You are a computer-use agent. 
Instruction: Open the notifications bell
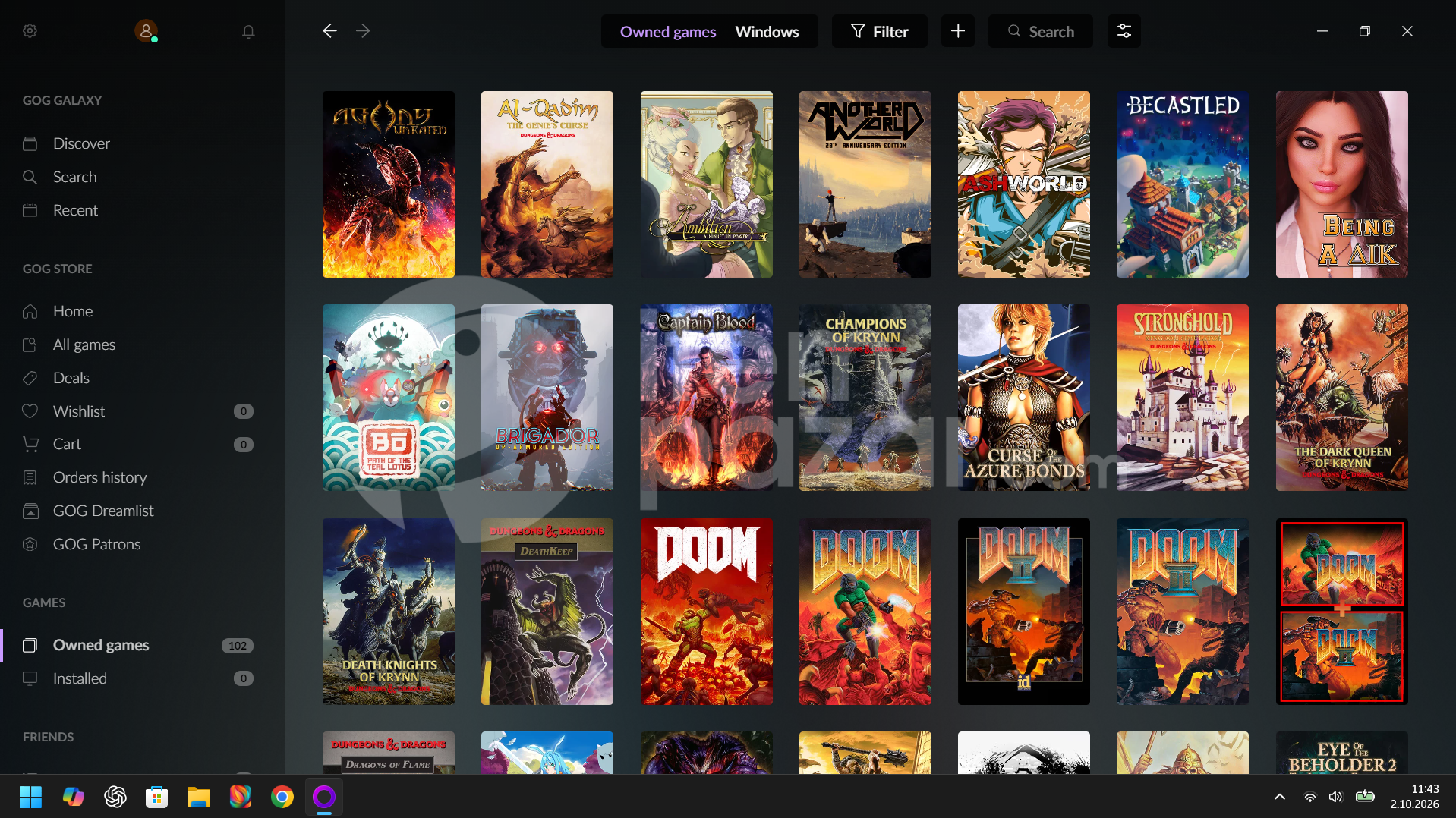(x=248, y=31)
